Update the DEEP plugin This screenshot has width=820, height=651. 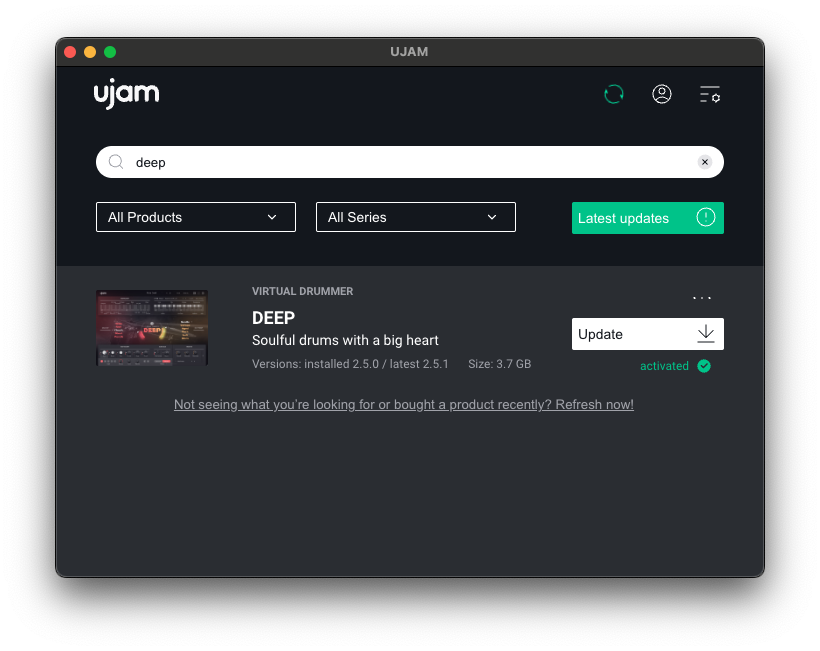point(647,334)
